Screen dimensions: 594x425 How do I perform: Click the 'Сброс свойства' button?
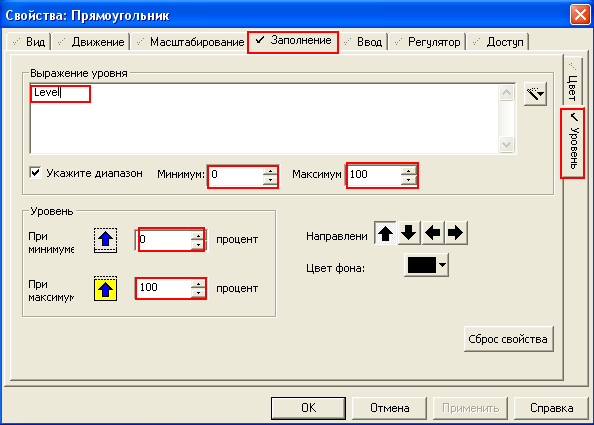coord(508,339)
